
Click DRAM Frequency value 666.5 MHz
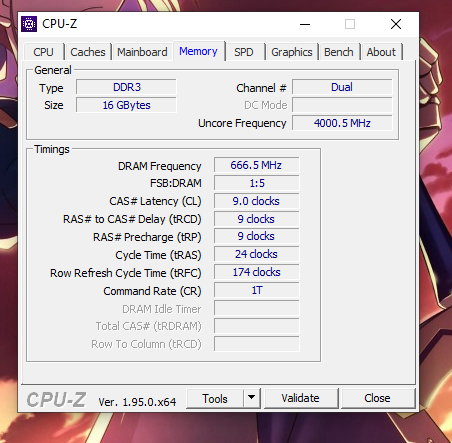tap(256, 165)
